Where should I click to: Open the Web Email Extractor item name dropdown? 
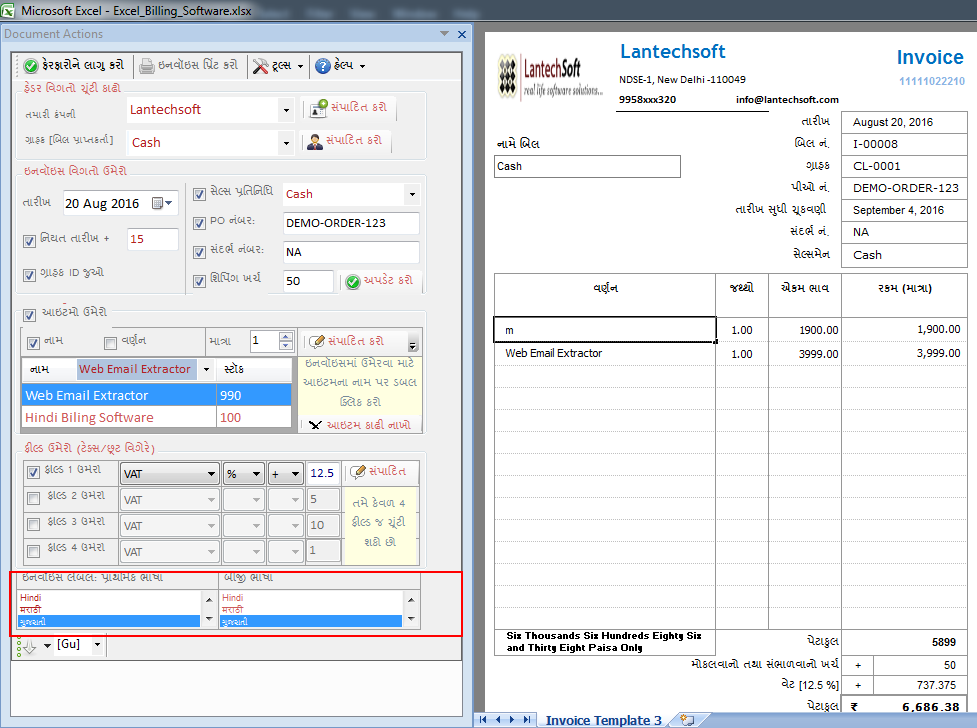pyautogui.click(x=206, y=370)
